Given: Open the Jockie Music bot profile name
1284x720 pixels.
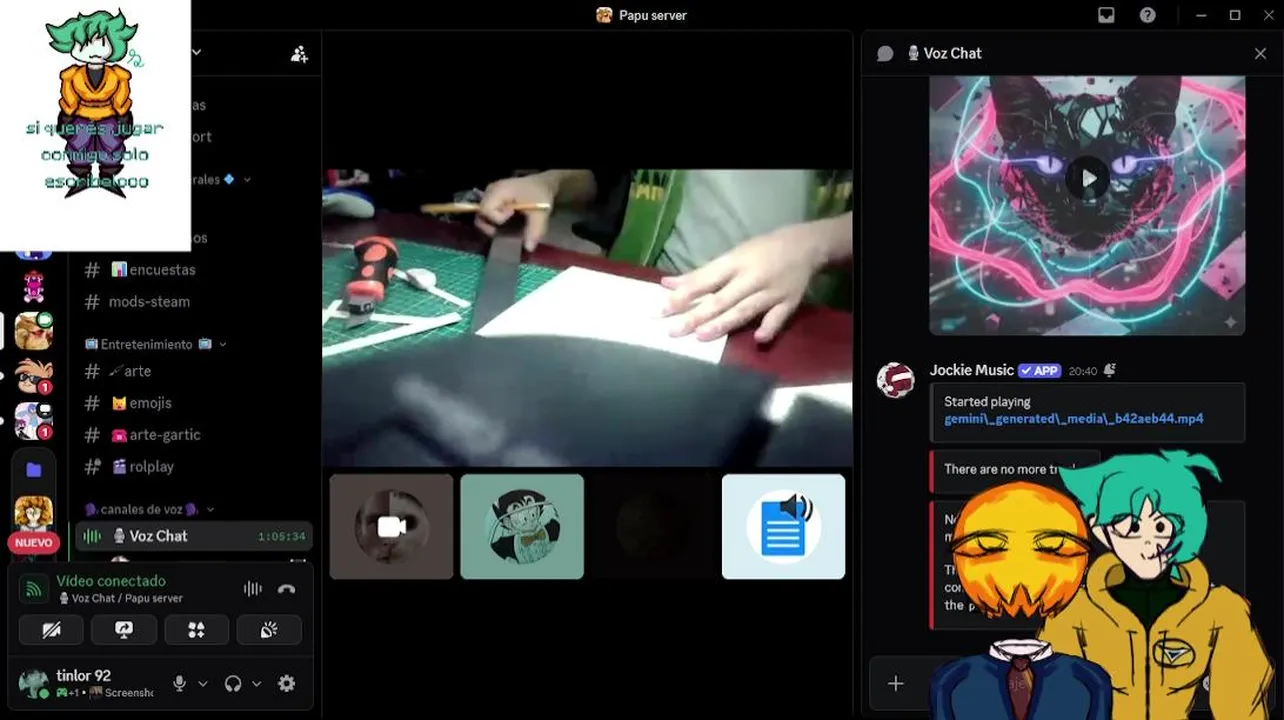Looking at the screenshot, I should click(972, 370).
